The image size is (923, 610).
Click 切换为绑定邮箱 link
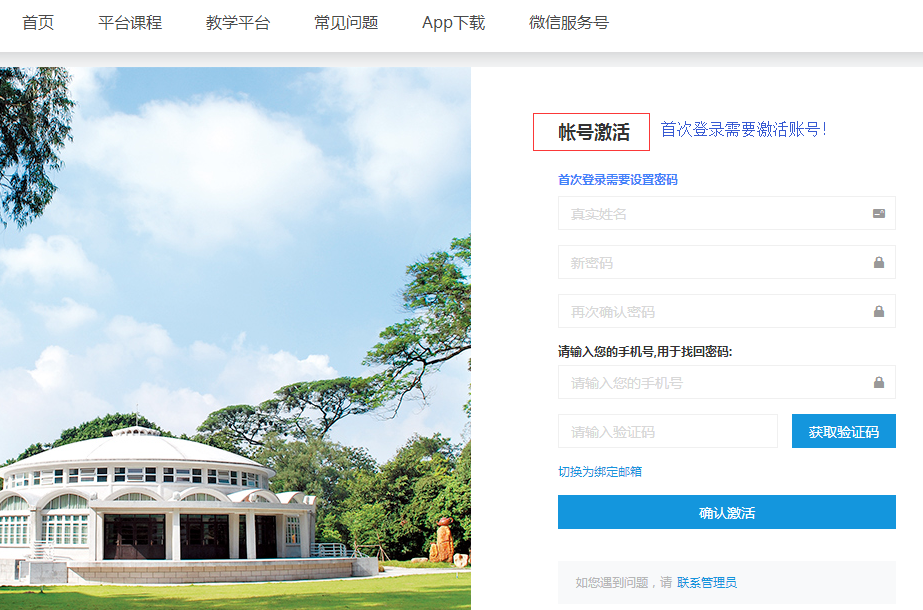point(600,472)
